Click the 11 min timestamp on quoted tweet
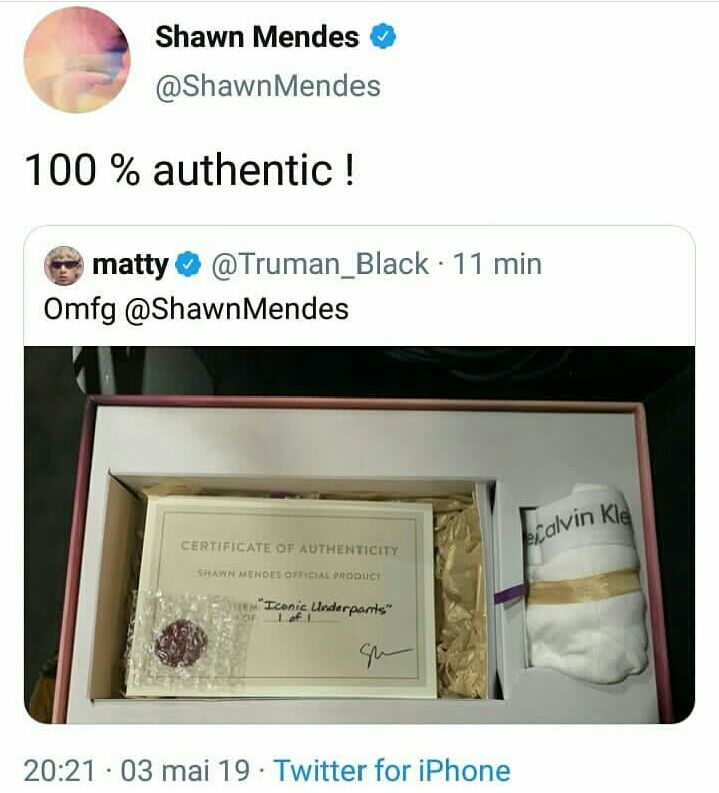The height and width of the screenshot is (793, 719). (497, 264)
